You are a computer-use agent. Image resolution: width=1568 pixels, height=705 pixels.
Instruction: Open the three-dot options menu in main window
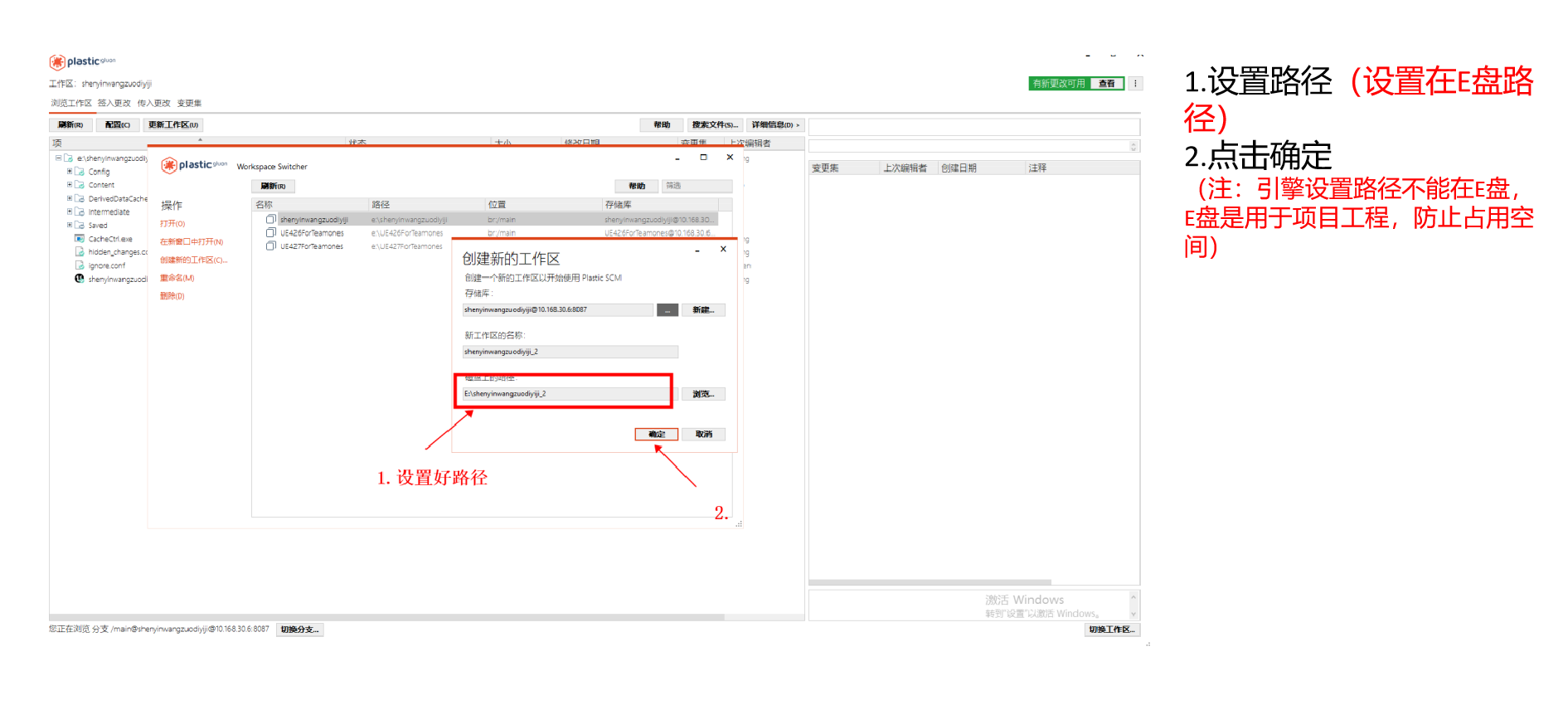click(1136, 84)
